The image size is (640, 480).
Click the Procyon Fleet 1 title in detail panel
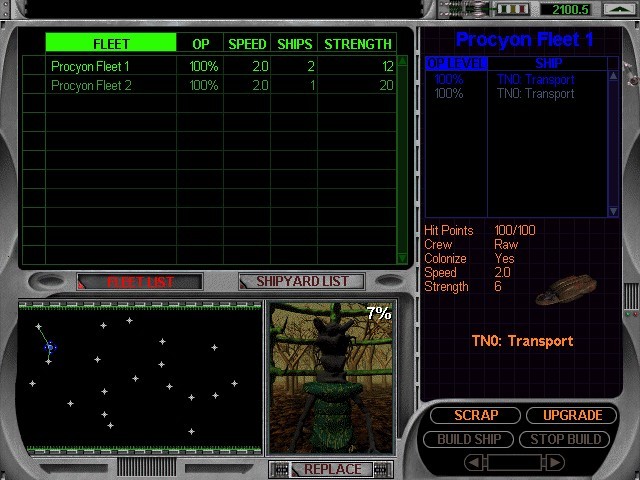point(524,40)
